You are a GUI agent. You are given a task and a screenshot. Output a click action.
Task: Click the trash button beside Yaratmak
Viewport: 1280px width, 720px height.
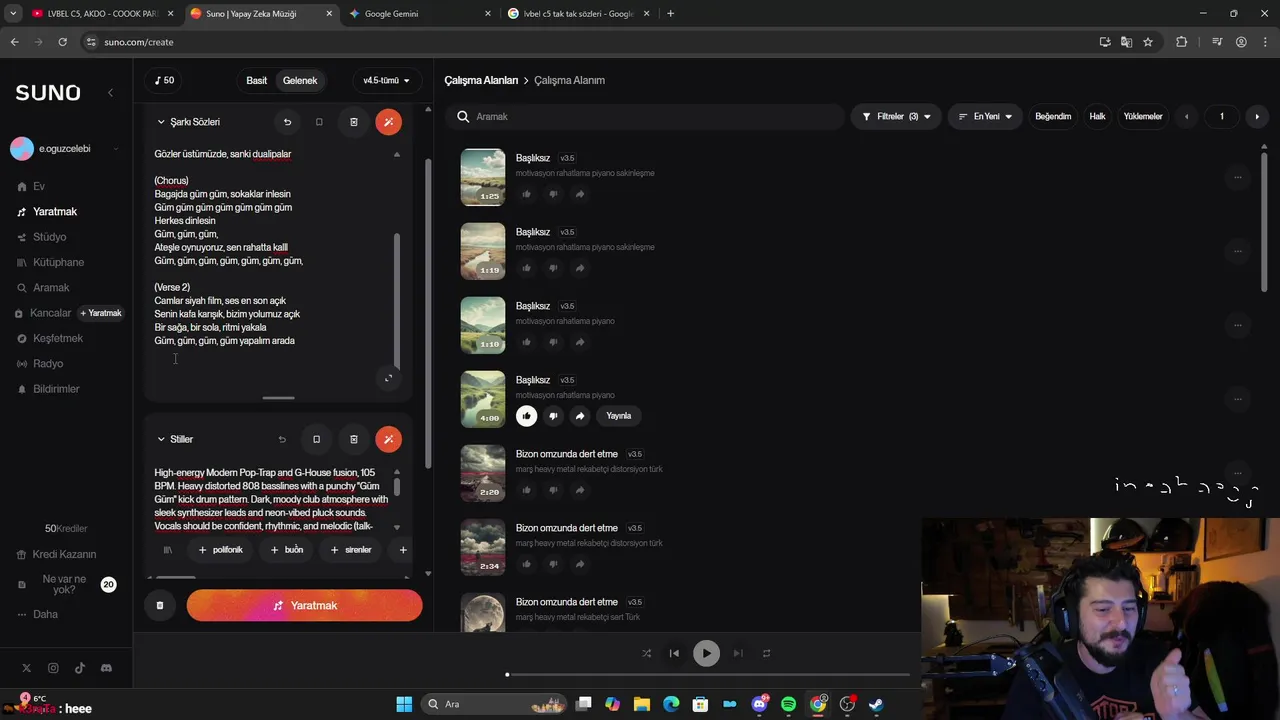point(160,605)
